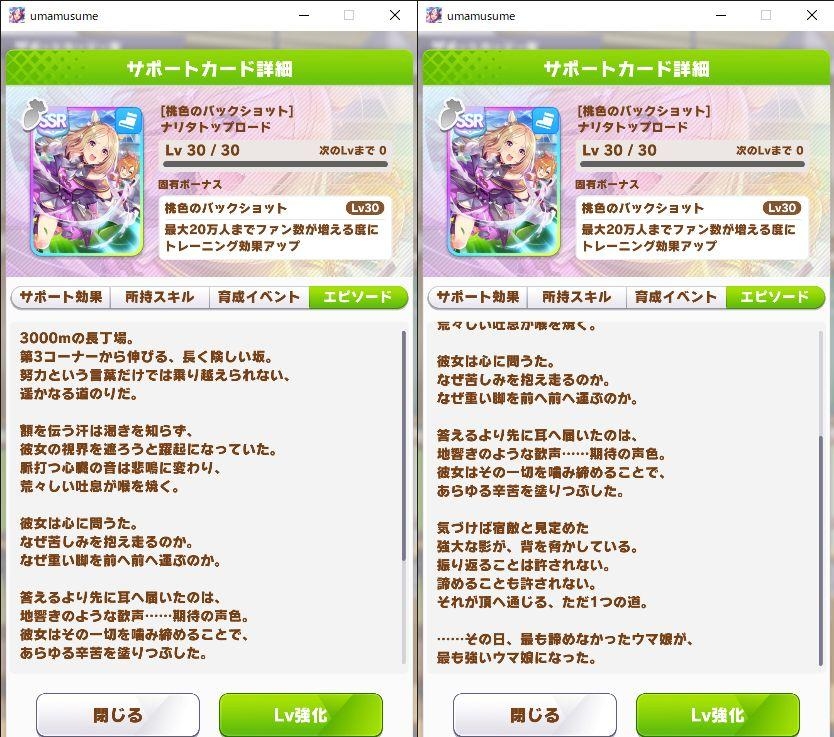Click Lv強化 button in right window
The width and height of the screenshot is (834, 737).
pos(718,715)
